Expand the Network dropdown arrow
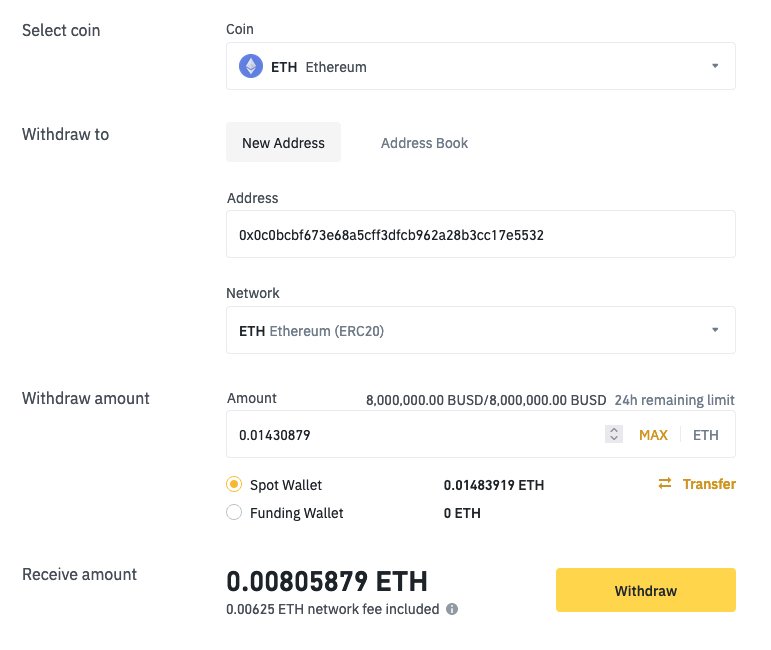The image size is (771, 650). click(x=714, y=331)
